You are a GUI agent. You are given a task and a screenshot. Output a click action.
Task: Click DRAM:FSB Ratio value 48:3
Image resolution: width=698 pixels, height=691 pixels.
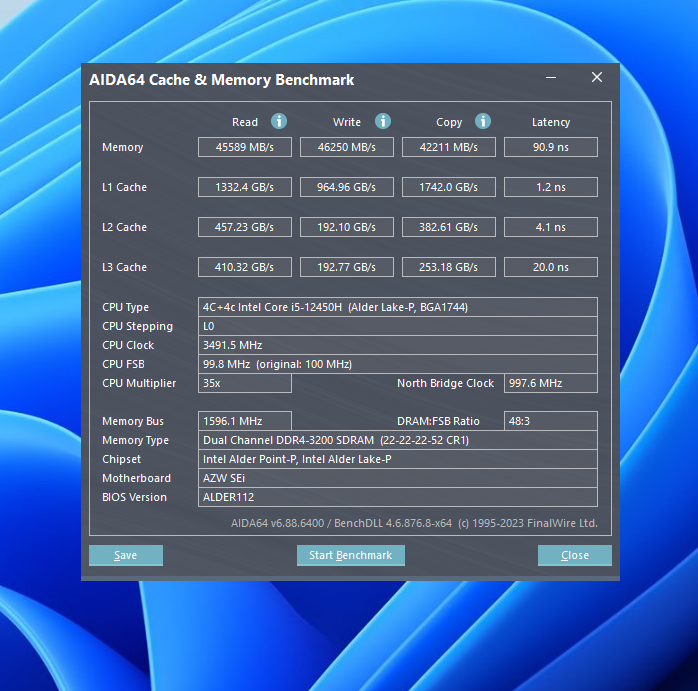(x=551, y=421)
